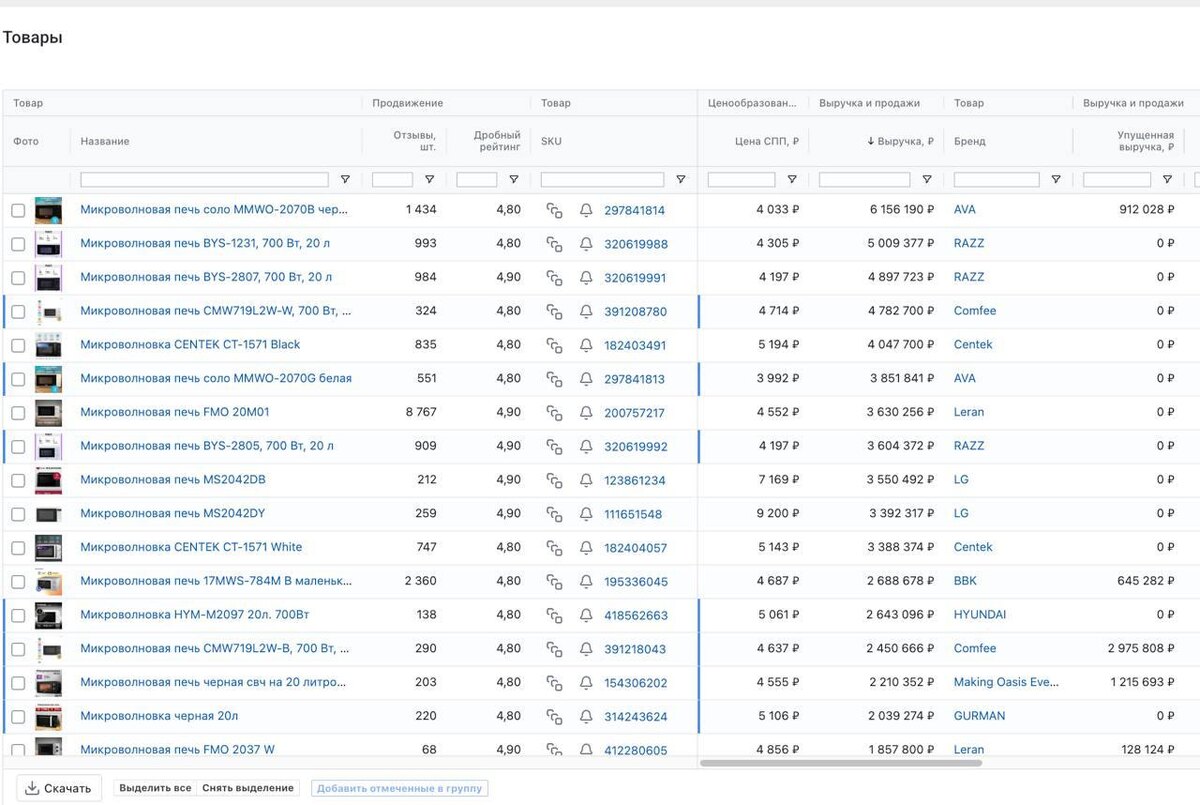Screen dimensions: 1200x805
Task: Sort by the Цена СПП, ₽ column header
Action: pos(766,141)
